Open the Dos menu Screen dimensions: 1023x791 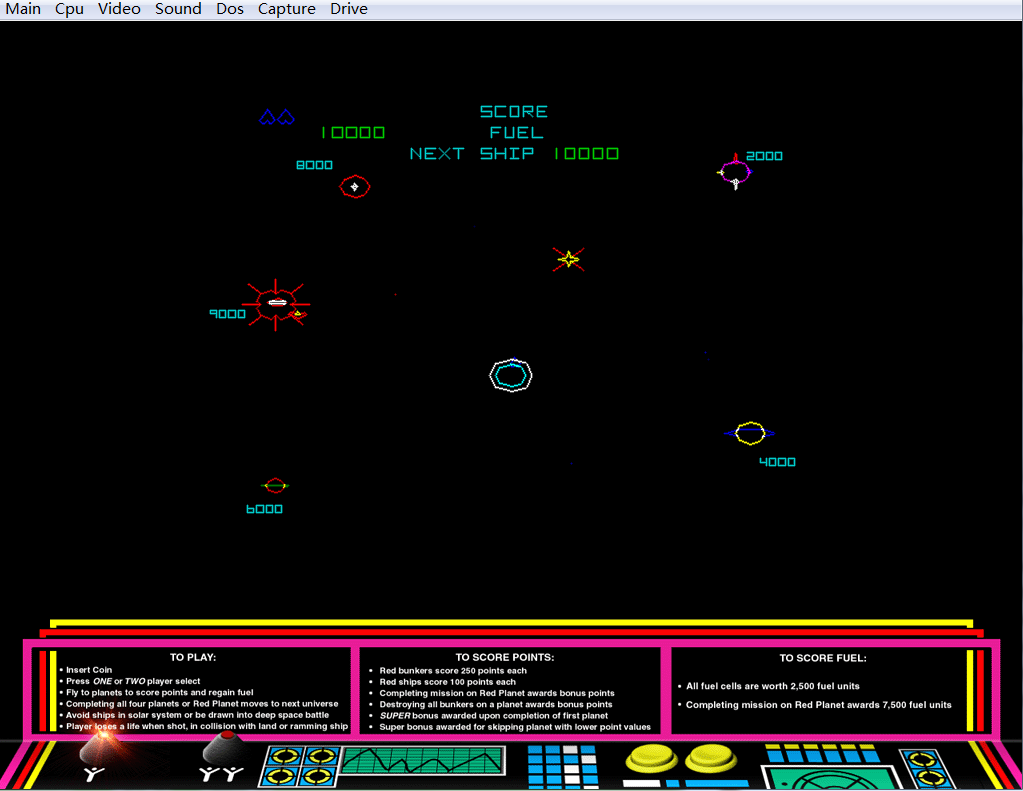(230, 9)
